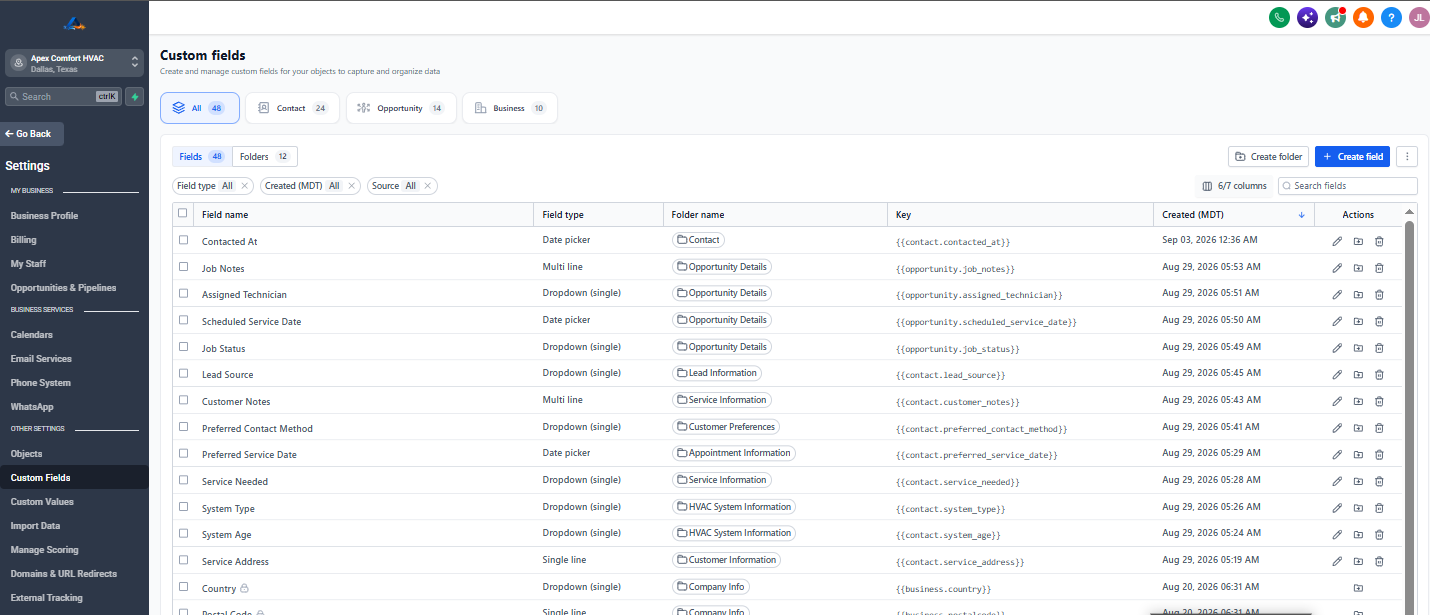Select the Scheduled Service Date row checkbox

(x=183, y=320)
